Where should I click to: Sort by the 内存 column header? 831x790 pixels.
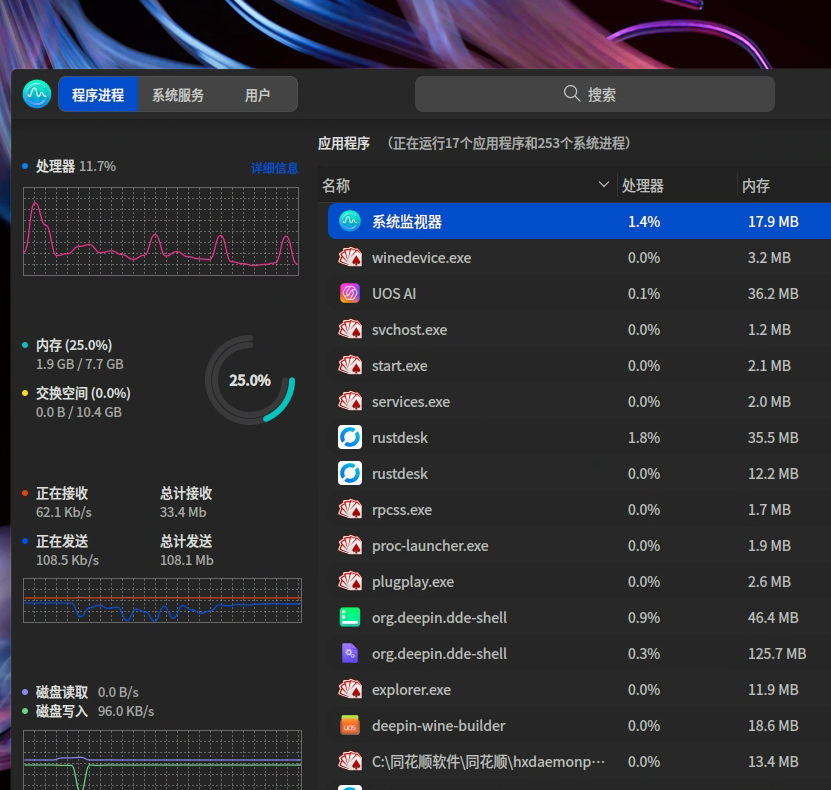(x=784, y=185)
